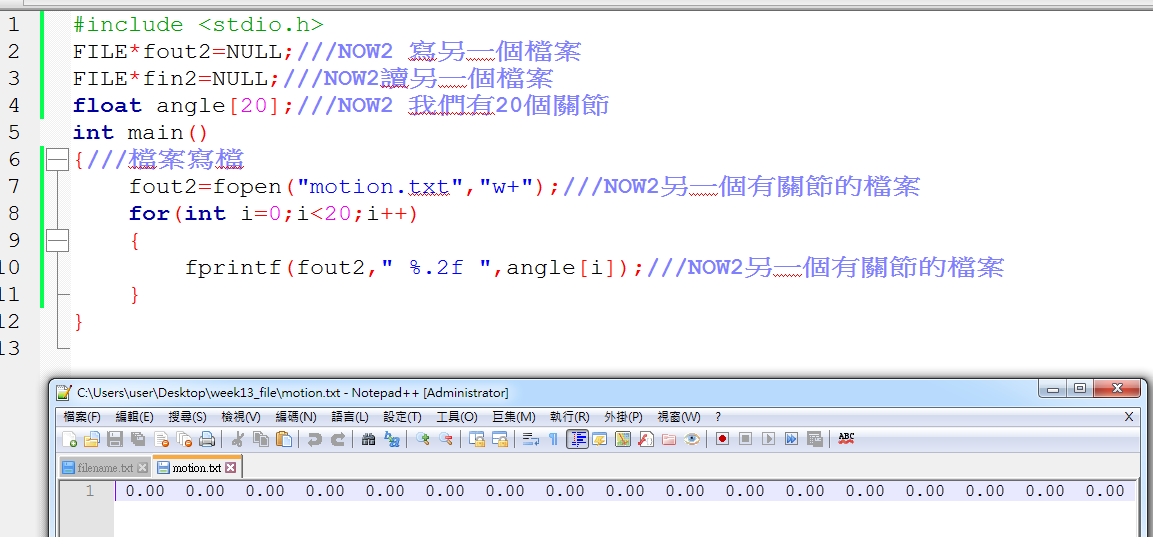
Task: Open Folder as Workspace icon
Action: coord(668,439)
